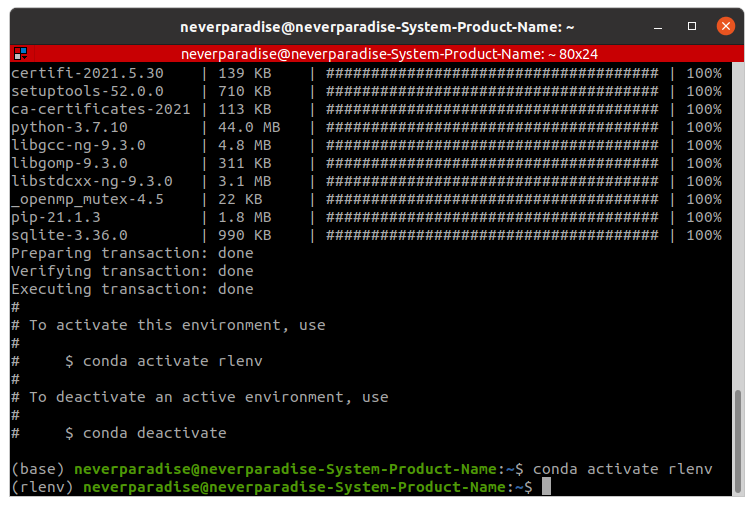Click the python-3.7.10 progress bar

(492, 127)
